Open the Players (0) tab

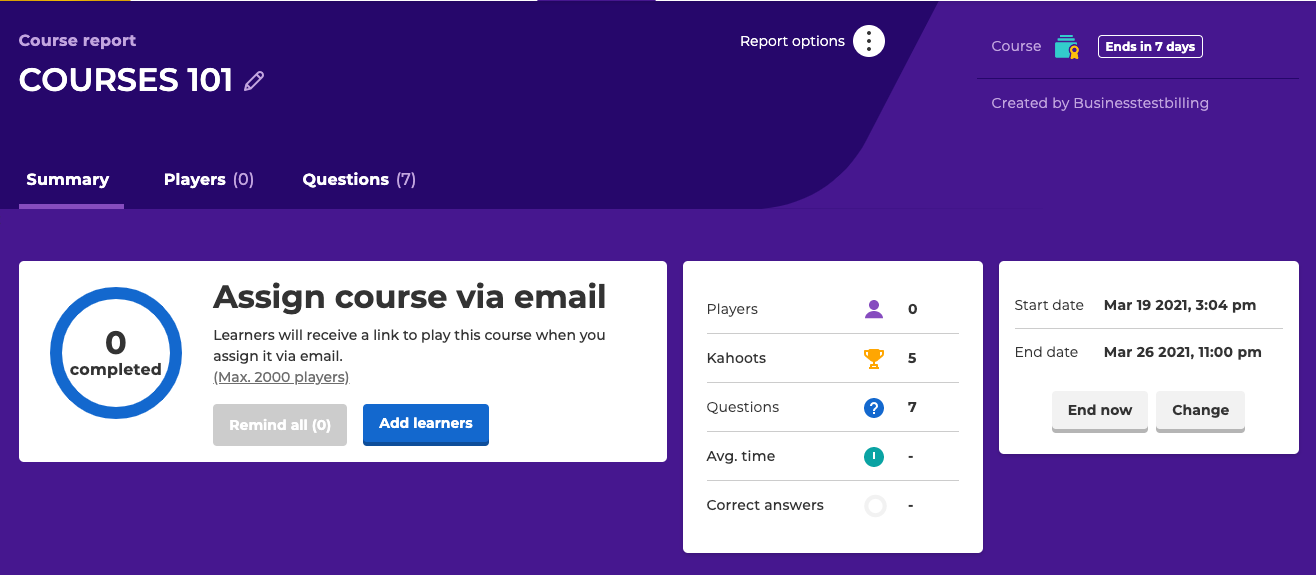209,180
